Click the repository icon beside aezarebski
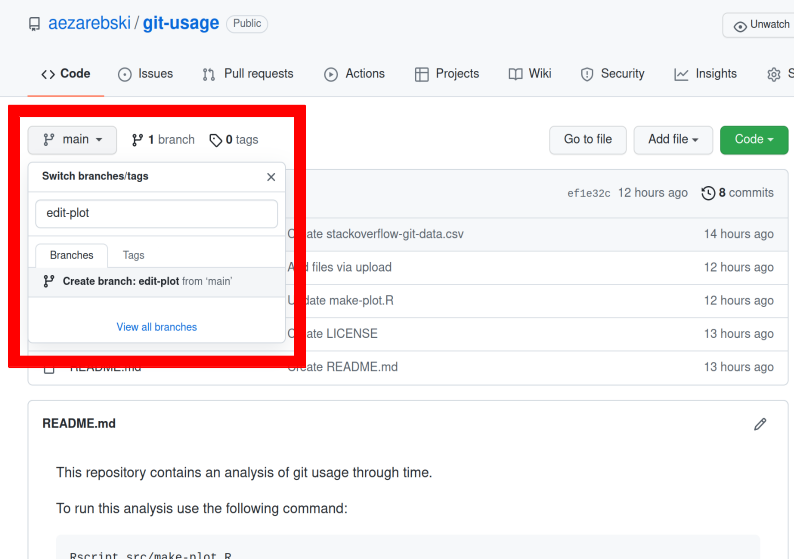The height and width of the screenshot is (559, 794). (34, 24)
